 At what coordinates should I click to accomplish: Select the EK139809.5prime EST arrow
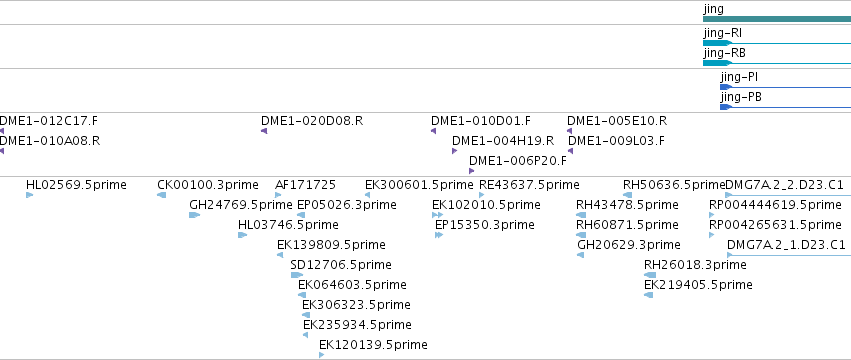pos(280,255)
